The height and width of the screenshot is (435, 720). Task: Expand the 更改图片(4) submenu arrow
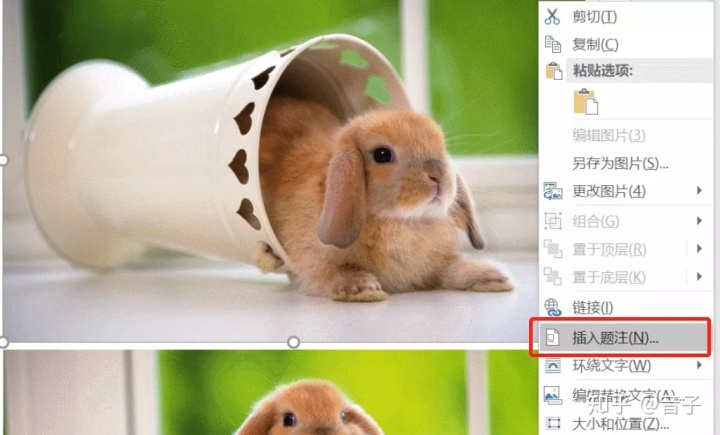(699, 190)
